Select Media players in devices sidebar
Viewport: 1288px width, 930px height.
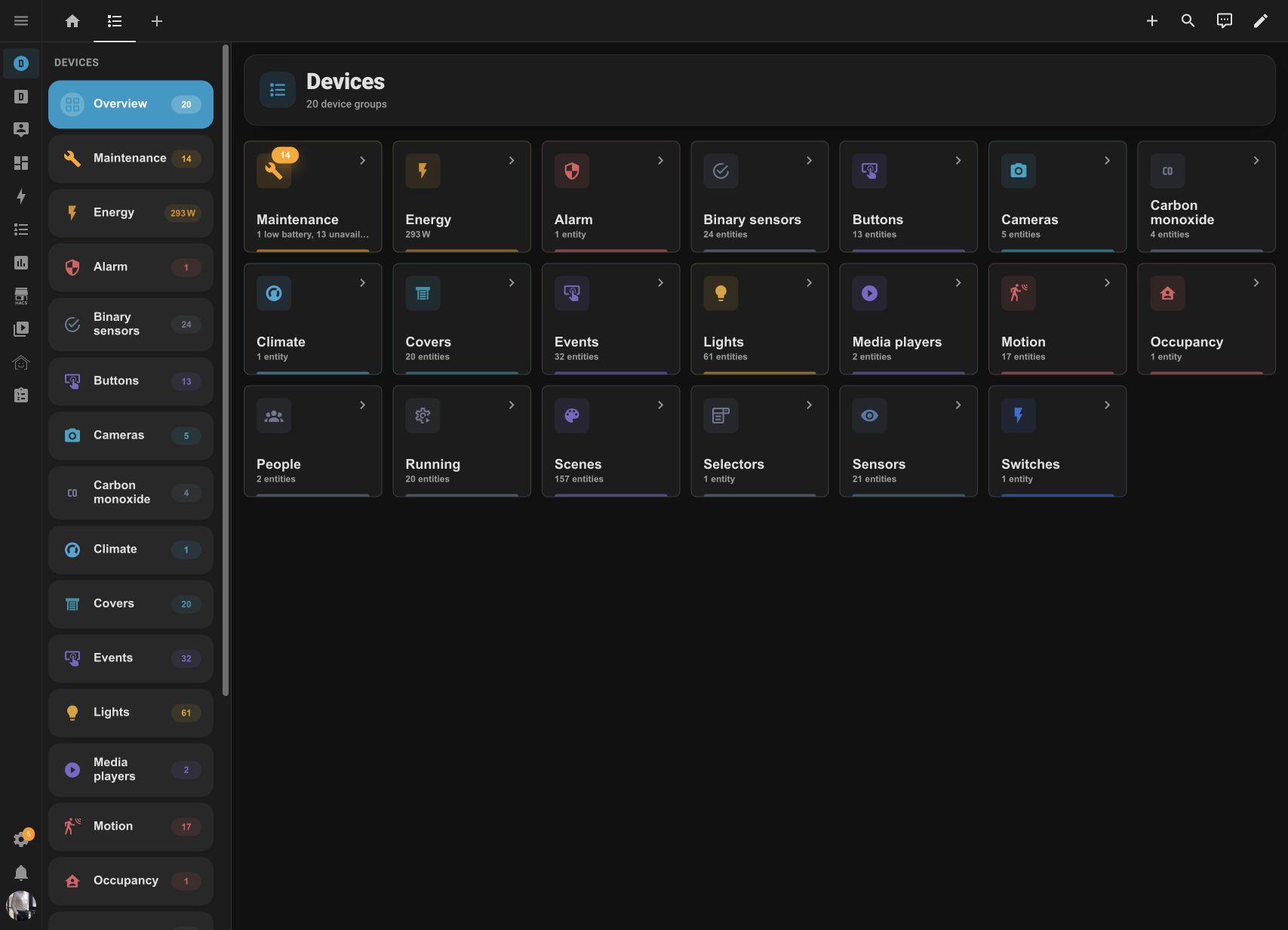point(131,770)
